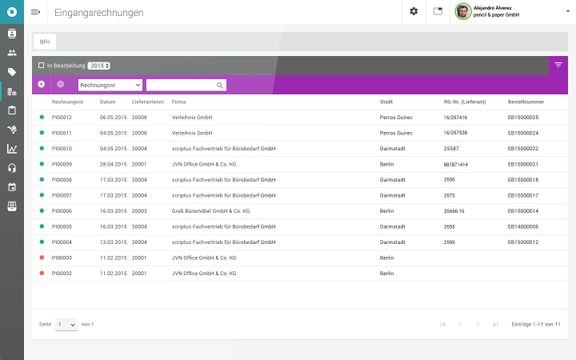This screenshot has height=360, width=576.
Task: Open the filter icon on the right
Action: [558, 65]
